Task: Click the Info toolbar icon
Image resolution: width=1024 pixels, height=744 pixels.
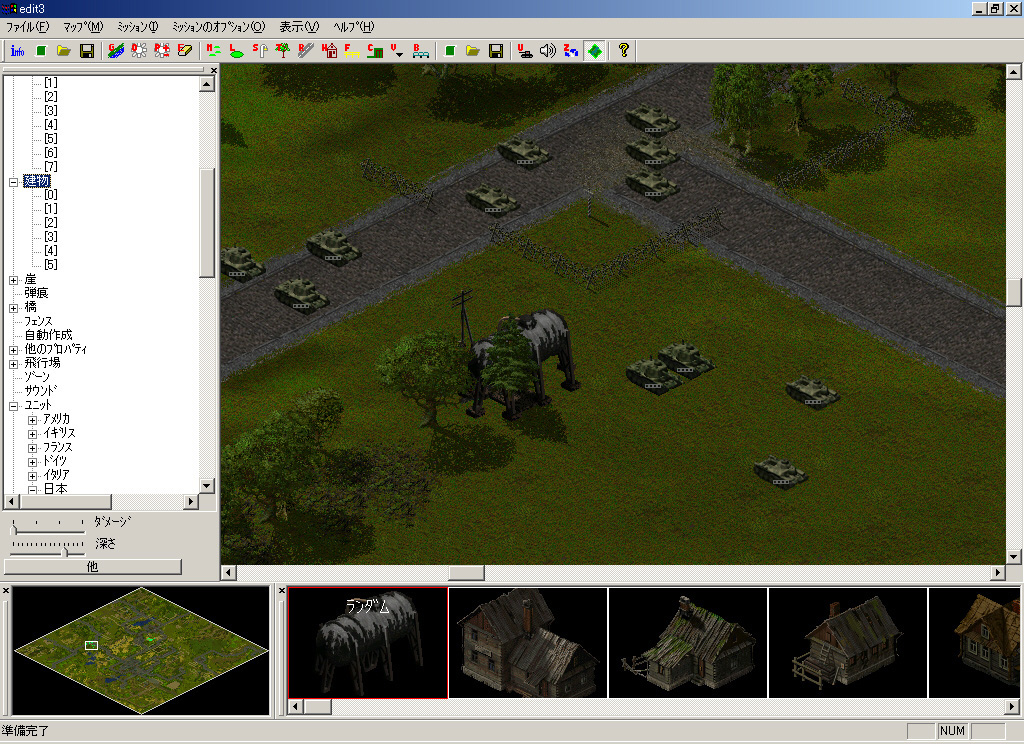Action: 18,51
